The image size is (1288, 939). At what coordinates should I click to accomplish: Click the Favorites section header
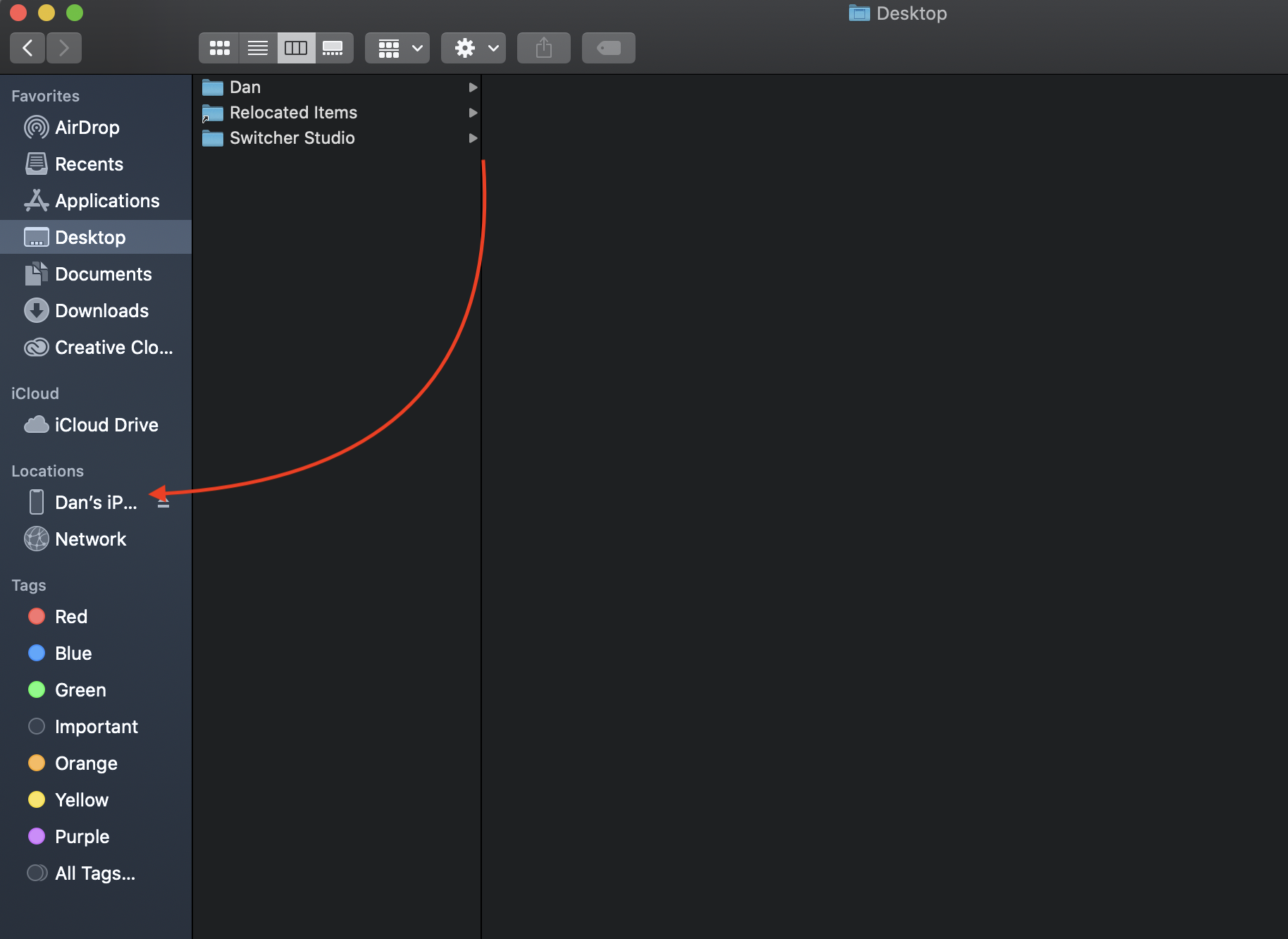[45, 96]
